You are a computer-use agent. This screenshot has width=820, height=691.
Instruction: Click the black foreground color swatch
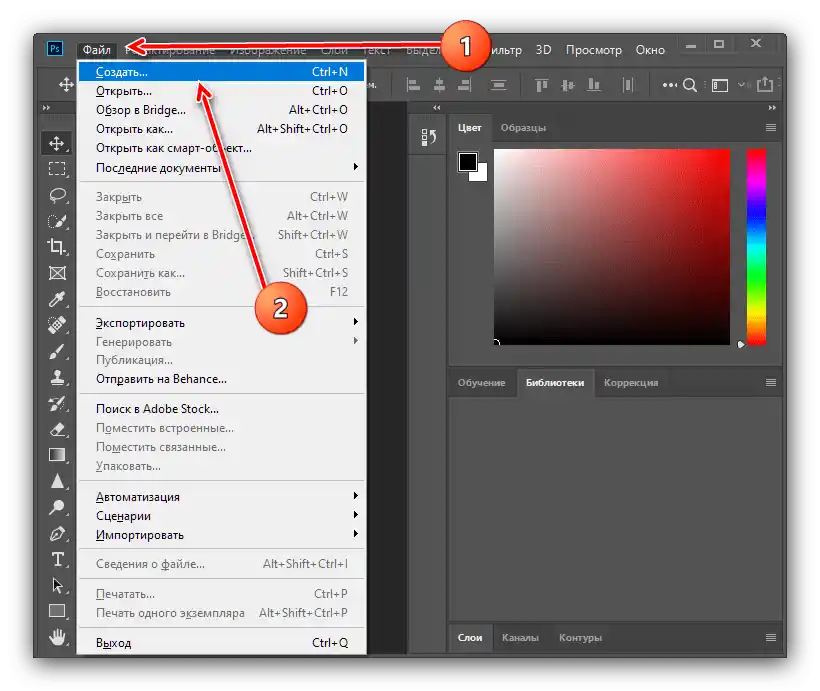[x=468, y=162]
